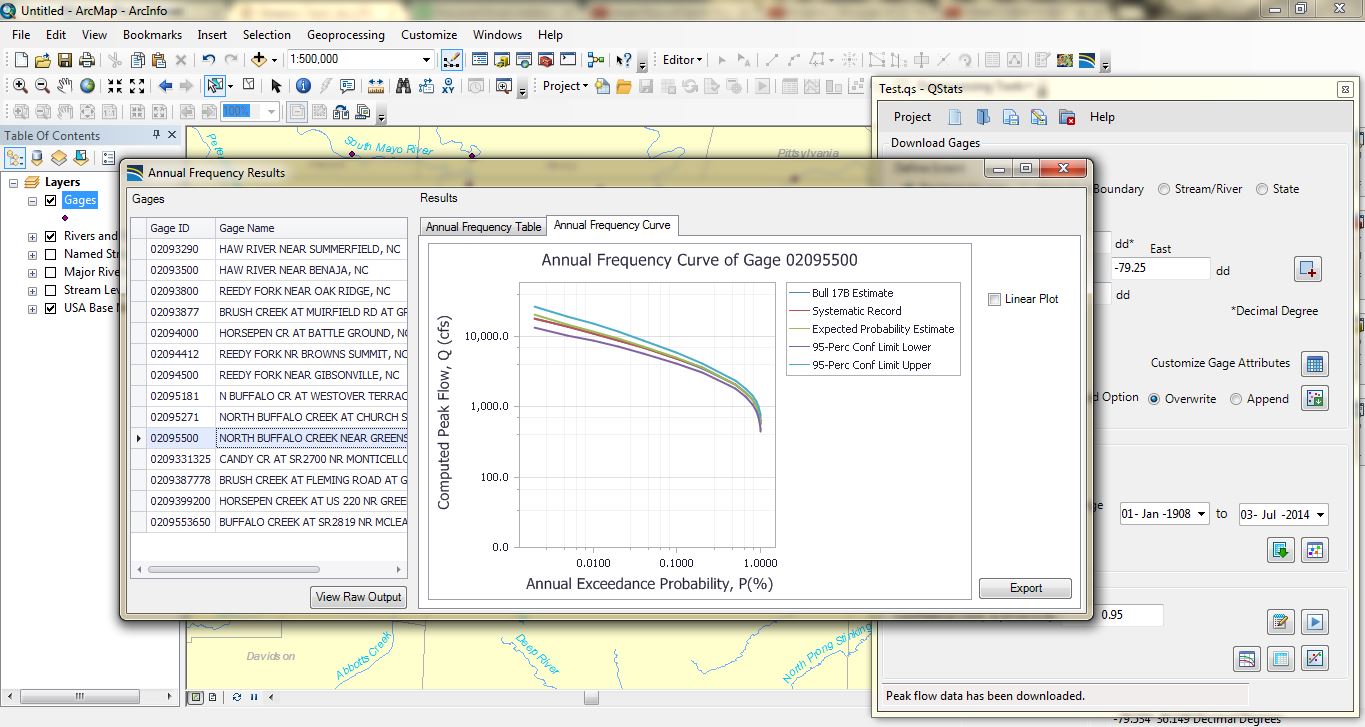Click the Zoom In tool in ArcMap
The image size is (1365, 727).
(x=18, y=85)
